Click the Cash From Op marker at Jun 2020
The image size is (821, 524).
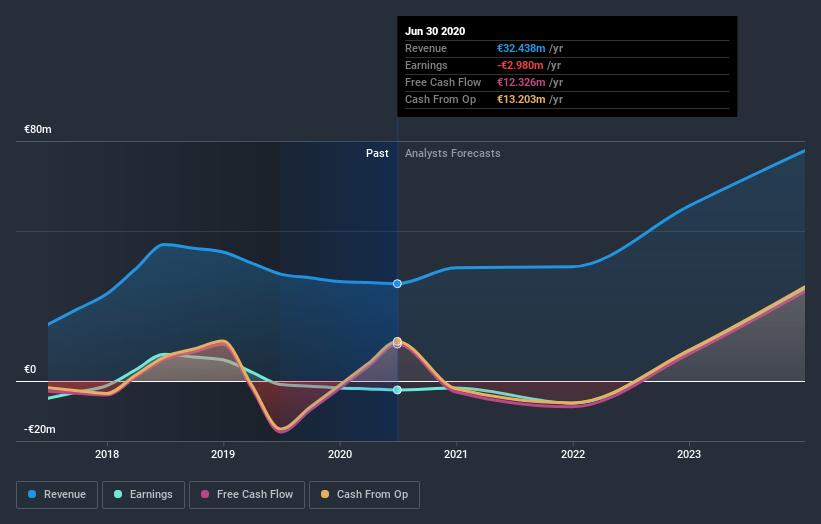(x=397, y=341)
